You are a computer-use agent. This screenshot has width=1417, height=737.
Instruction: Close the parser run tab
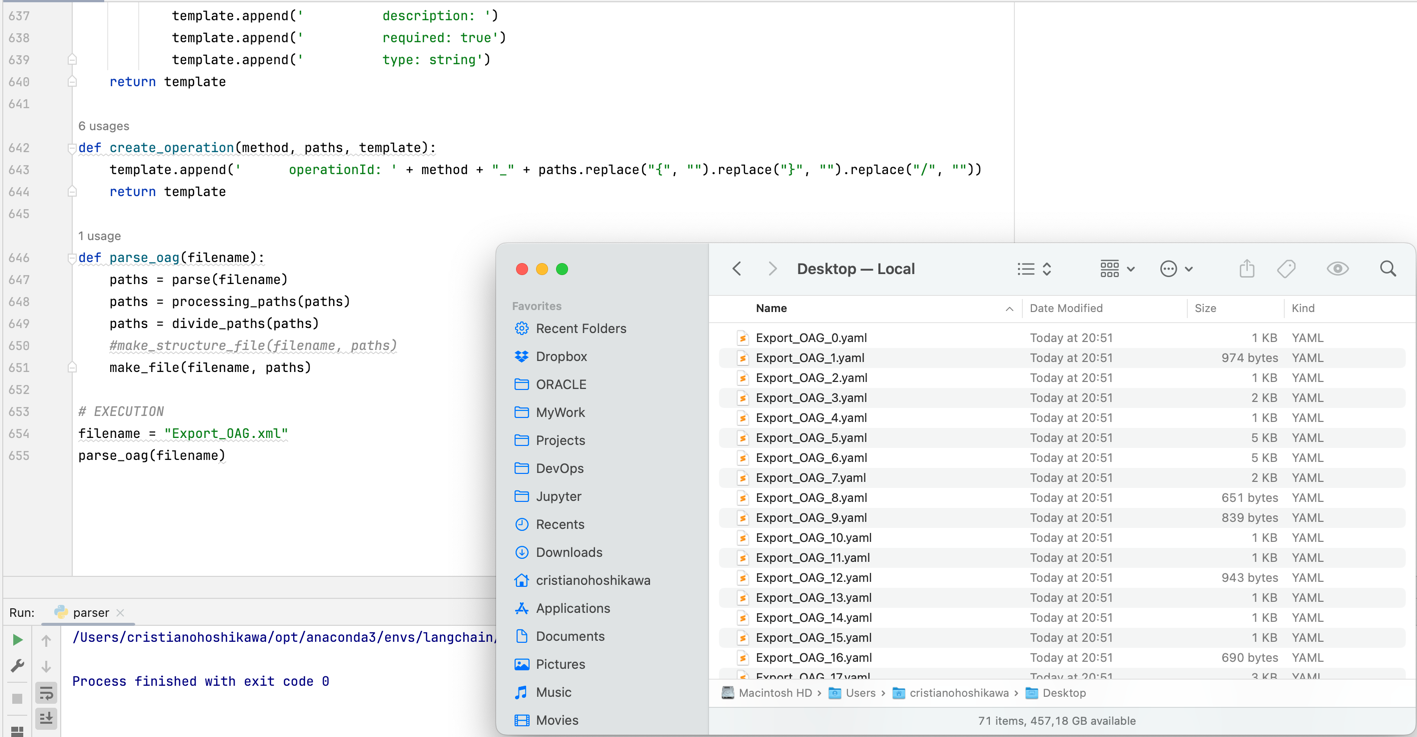pyautogui.click(x=121, y=613)
